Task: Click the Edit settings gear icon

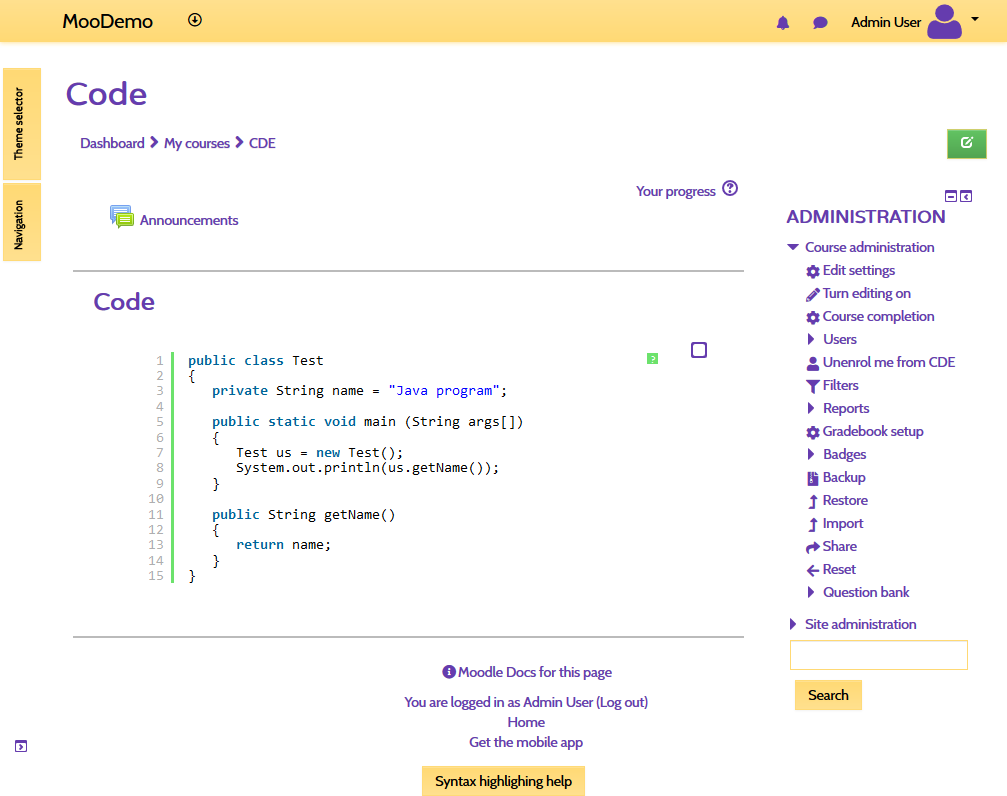Action: point(813,271)
